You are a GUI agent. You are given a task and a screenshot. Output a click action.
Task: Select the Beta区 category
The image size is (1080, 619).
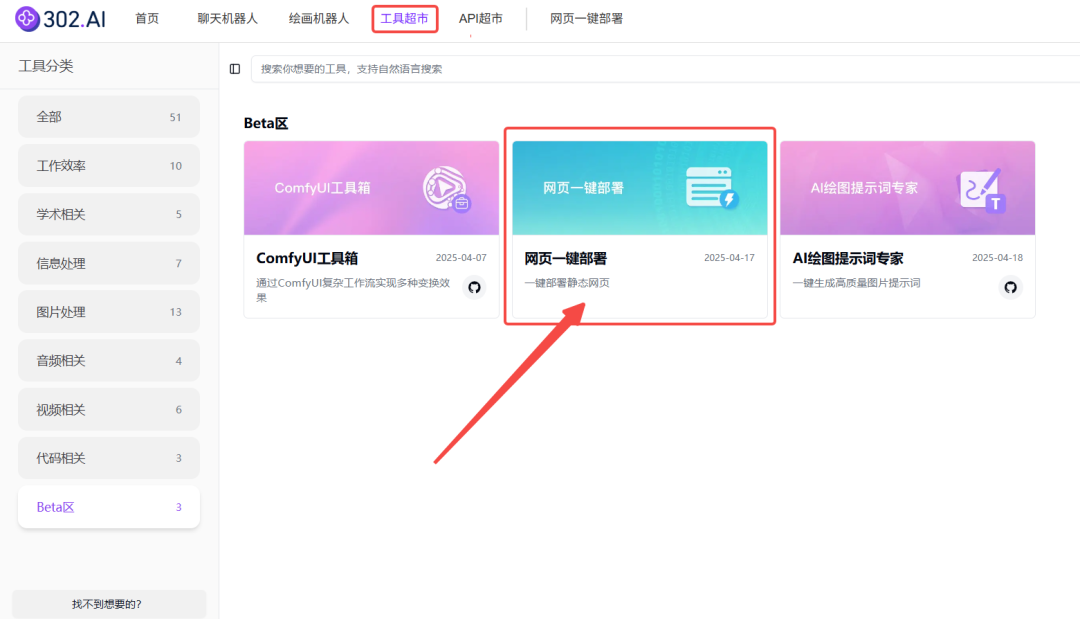click(x=109, y=507)
